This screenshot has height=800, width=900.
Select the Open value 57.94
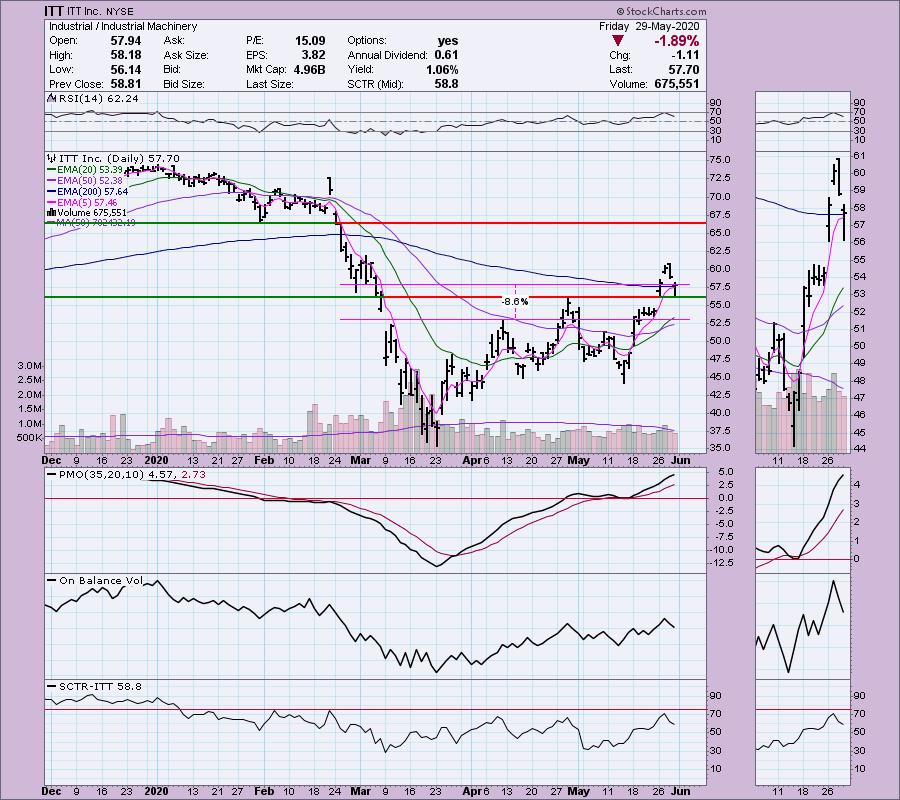[x=125, y=41]
